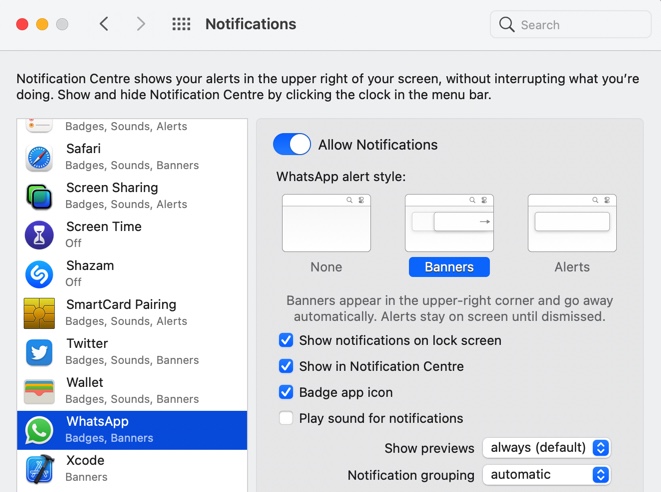661x492 pixels.
Task: Click the Twitter bird icon
Action: coord(39,352)
